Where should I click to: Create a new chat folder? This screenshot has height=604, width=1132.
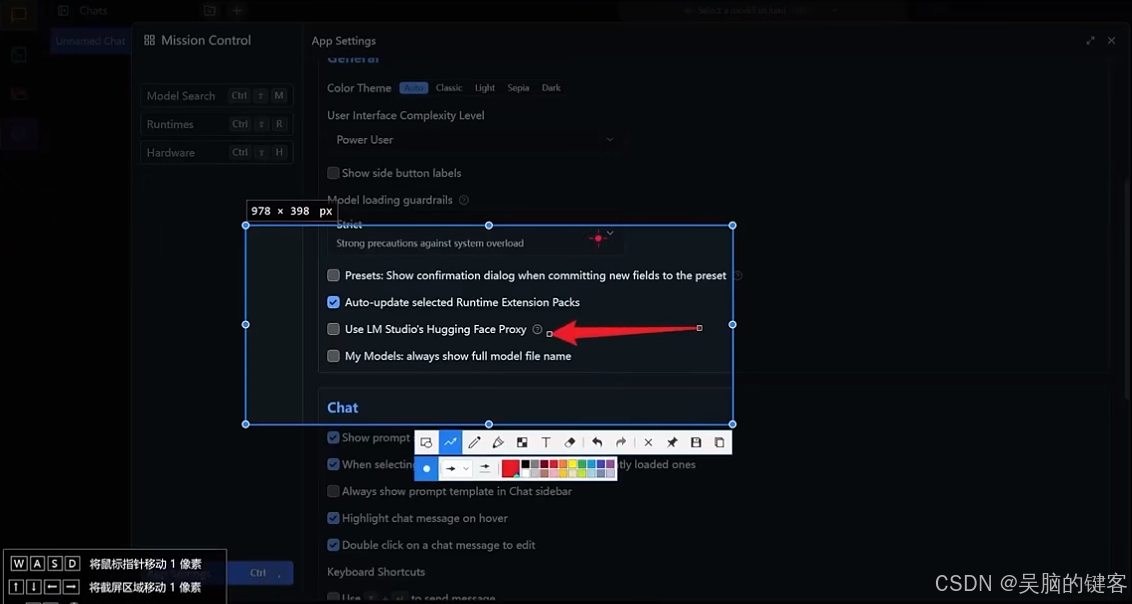pyautogui.click(x=209, y=11)
